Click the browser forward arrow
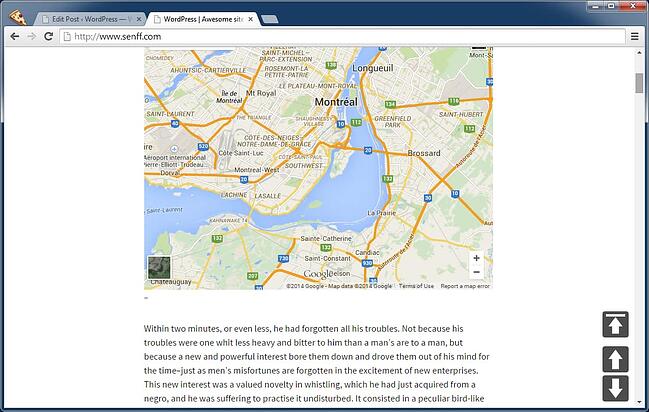 point(31,36)
